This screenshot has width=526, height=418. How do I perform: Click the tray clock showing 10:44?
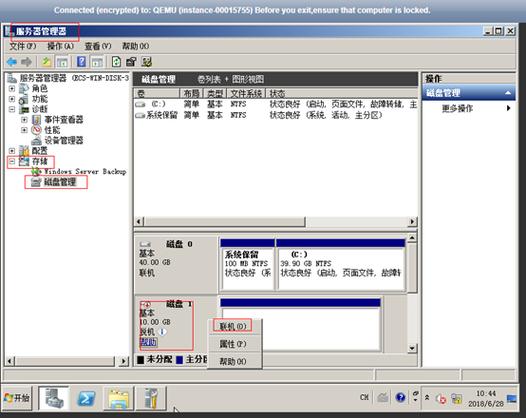[x=486, y=398]
